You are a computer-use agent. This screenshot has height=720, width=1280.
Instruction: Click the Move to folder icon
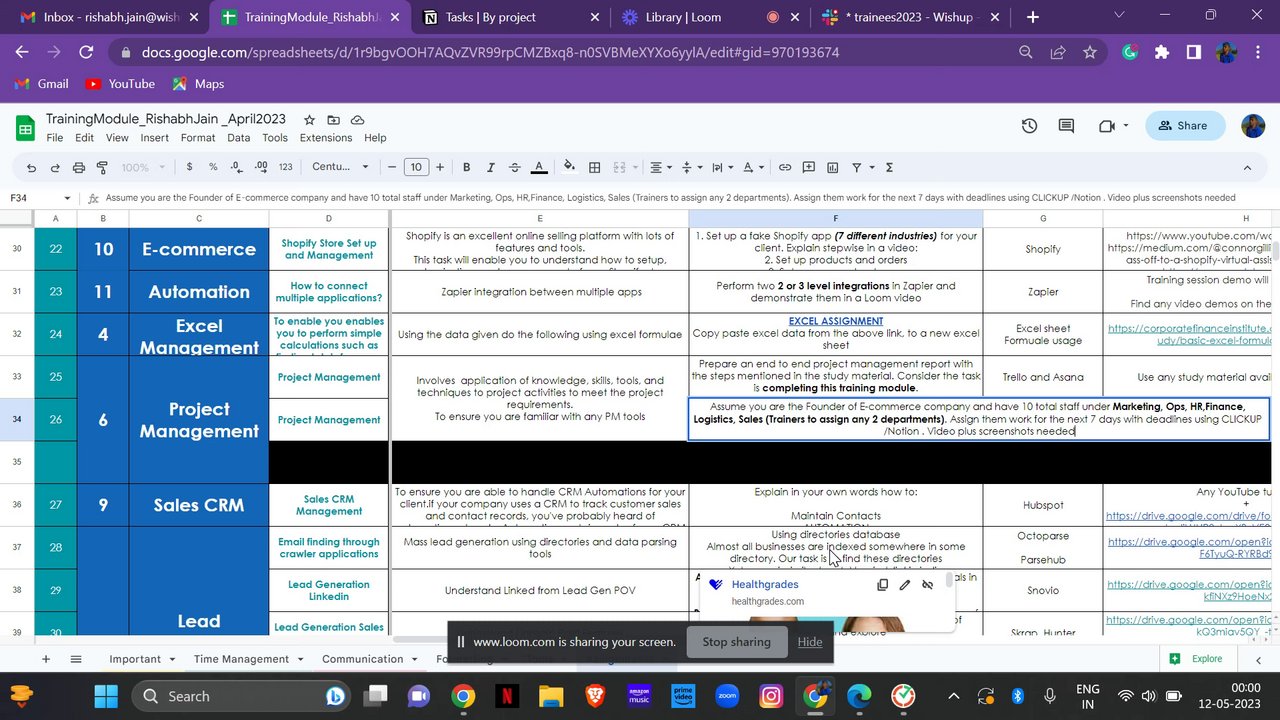[333, 120]
